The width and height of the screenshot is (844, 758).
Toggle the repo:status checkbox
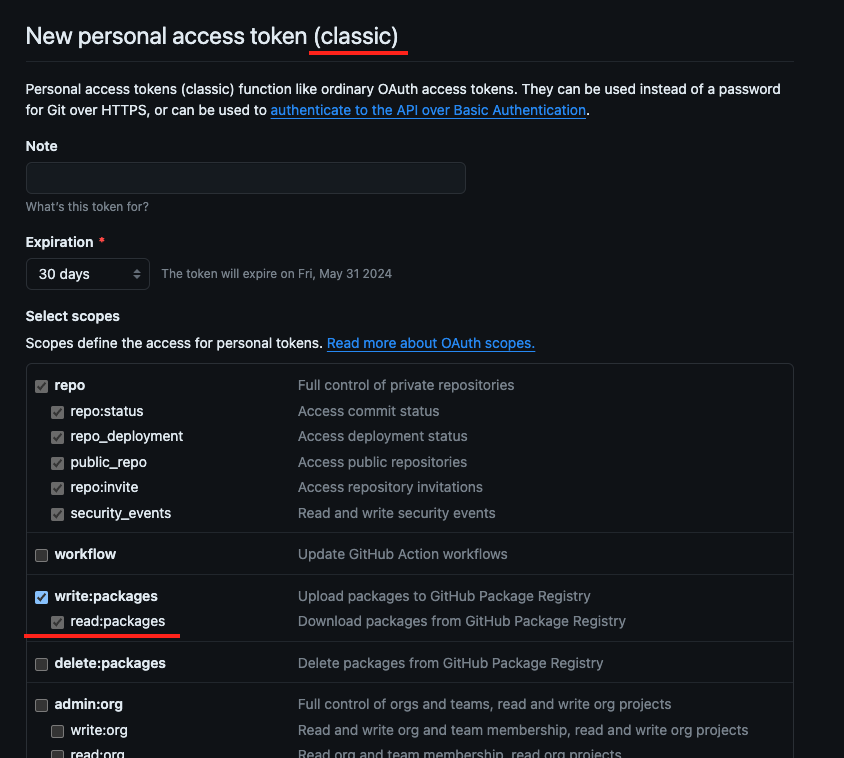58,412
